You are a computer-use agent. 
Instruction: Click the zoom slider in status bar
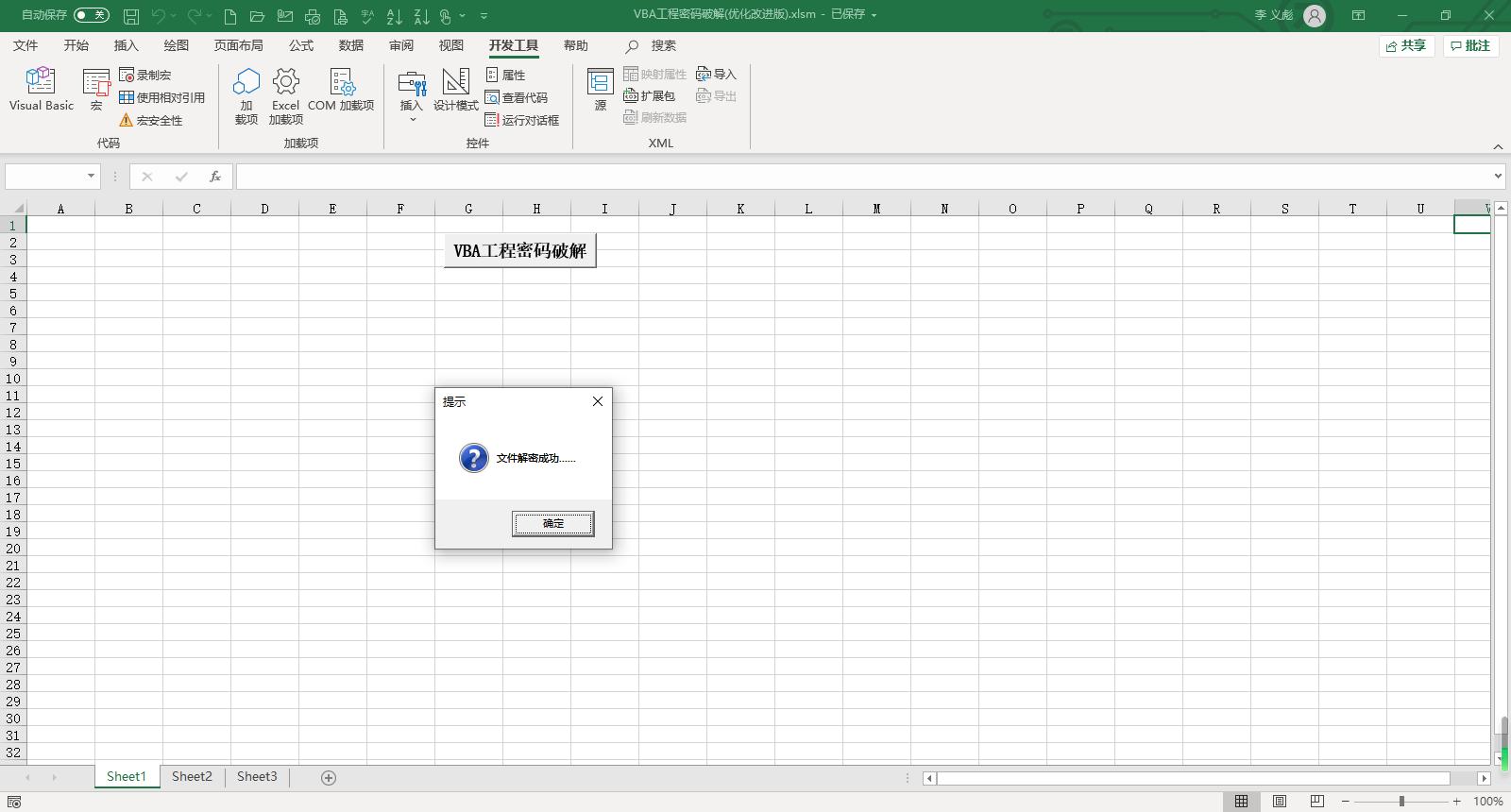(x=1401, y=801)
